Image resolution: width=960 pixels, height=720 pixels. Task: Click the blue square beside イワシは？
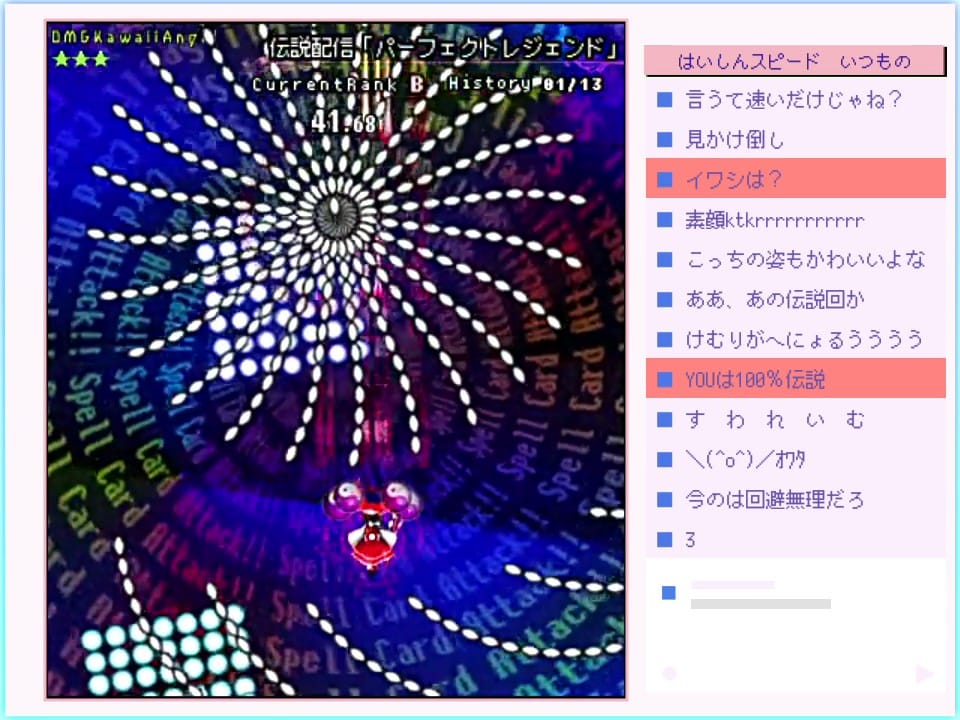[664, 180]
